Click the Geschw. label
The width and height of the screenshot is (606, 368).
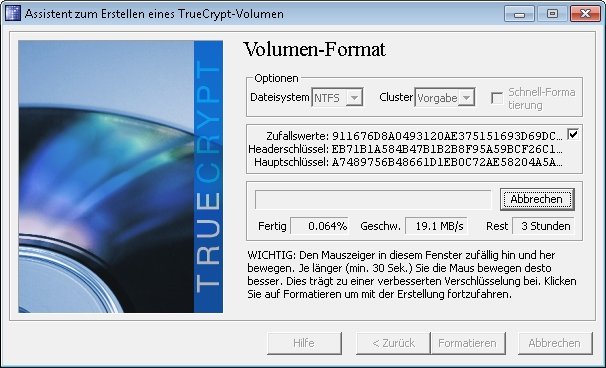[380, 226]
